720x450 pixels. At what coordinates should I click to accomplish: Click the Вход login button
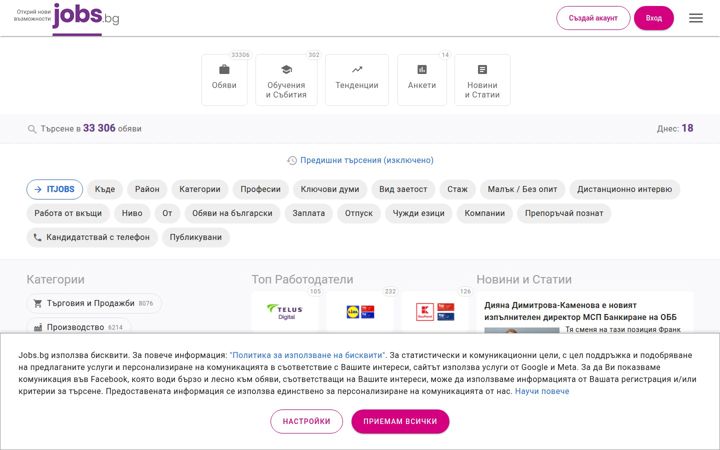point(653,18)
